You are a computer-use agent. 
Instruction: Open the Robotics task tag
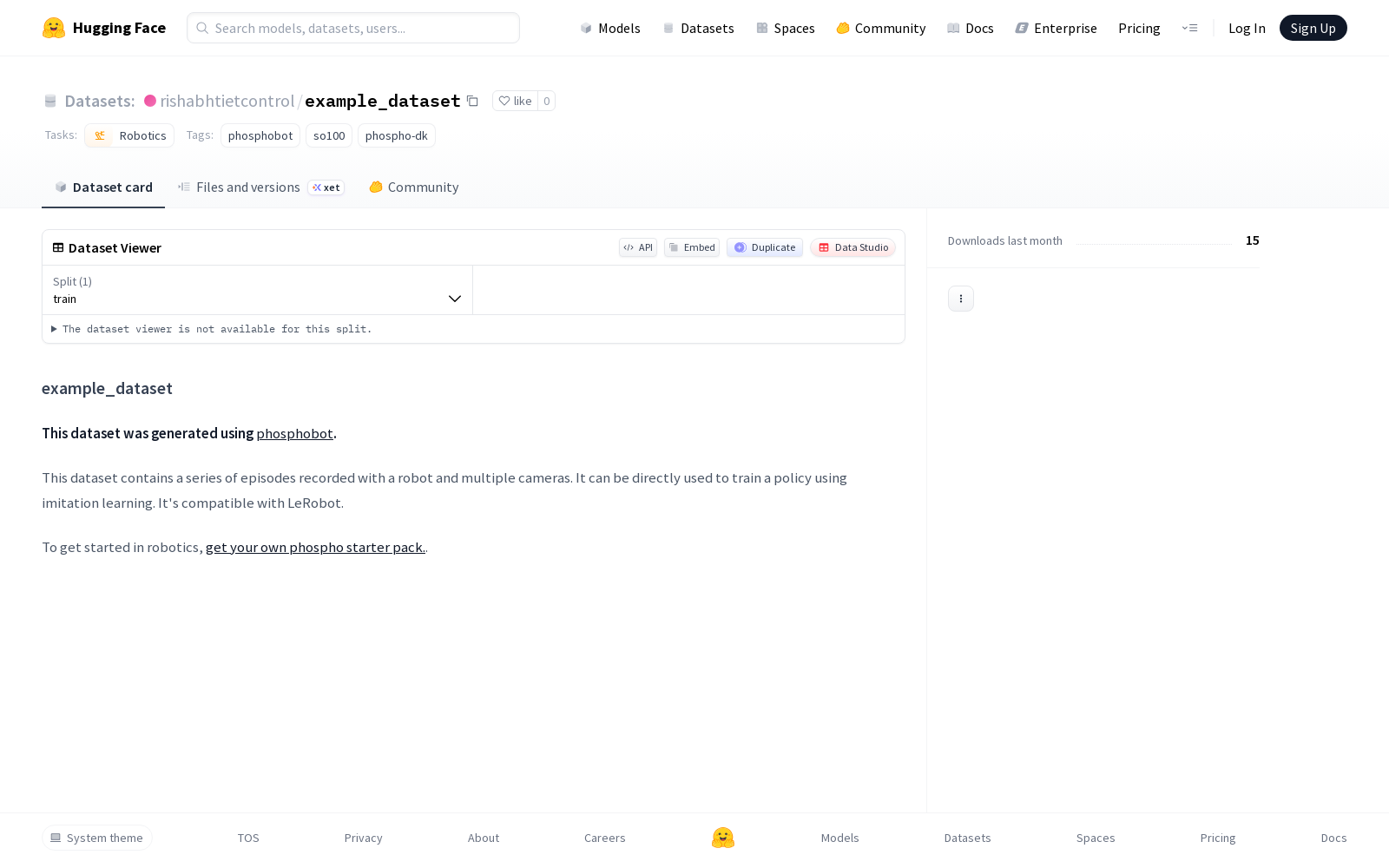(129, 135)
